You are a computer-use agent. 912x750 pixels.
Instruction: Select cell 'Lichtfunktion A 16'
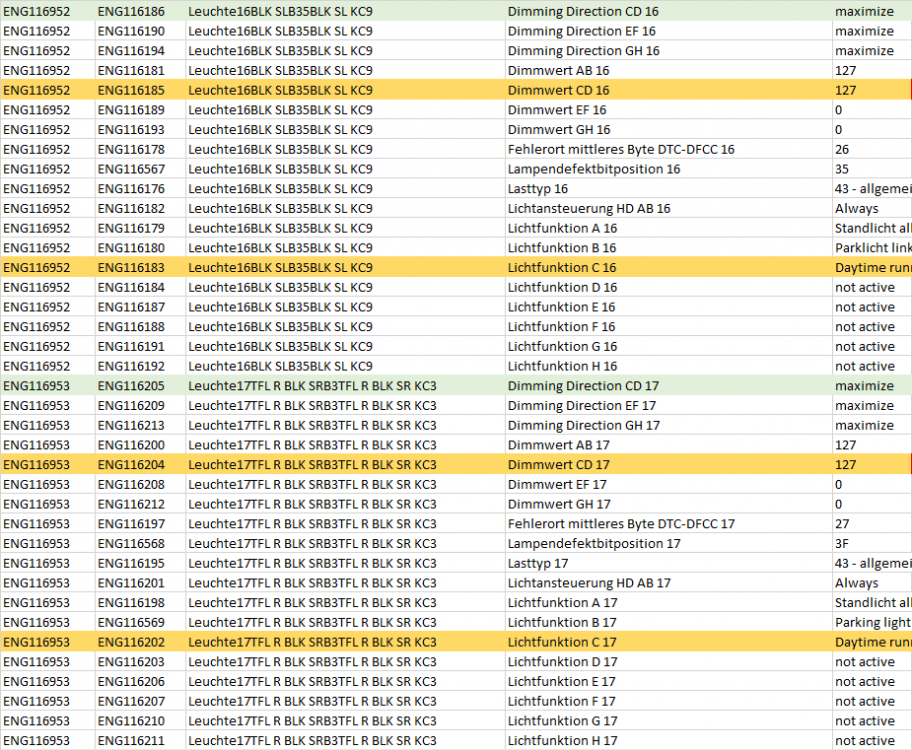(x=668, y=229)
